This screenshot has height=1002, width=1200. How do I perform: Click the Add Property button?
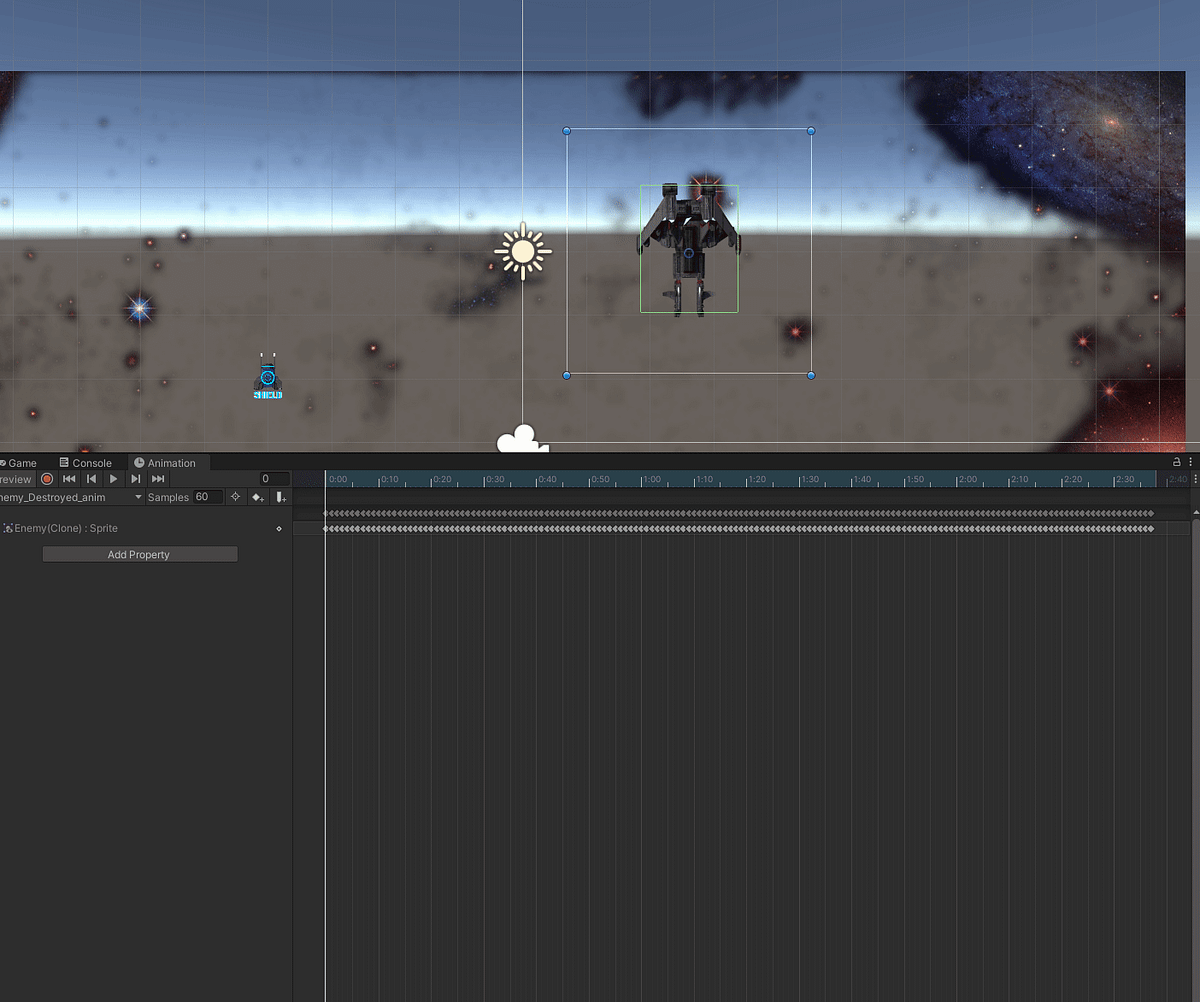139,554
